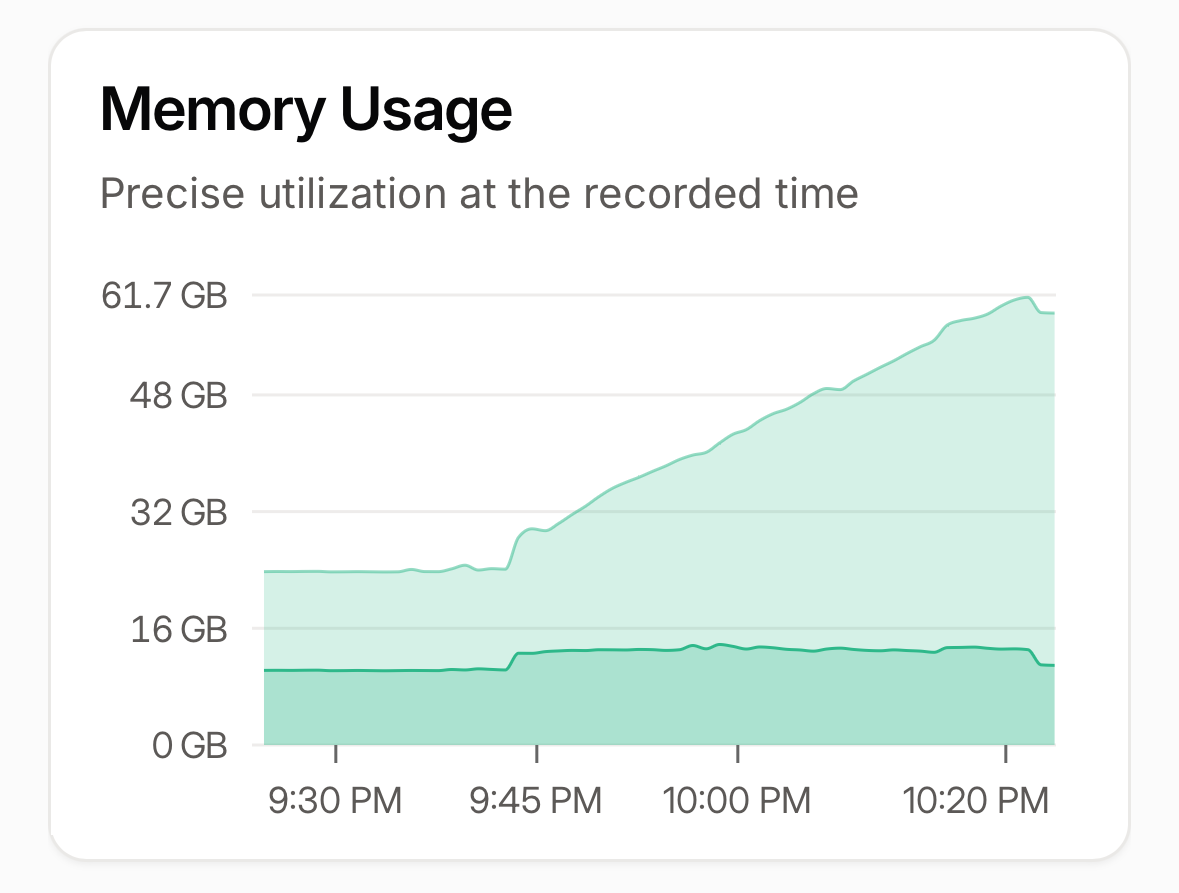Click the 10:20 PM time label
1179x893 pixels.
(x=975, y=801)
